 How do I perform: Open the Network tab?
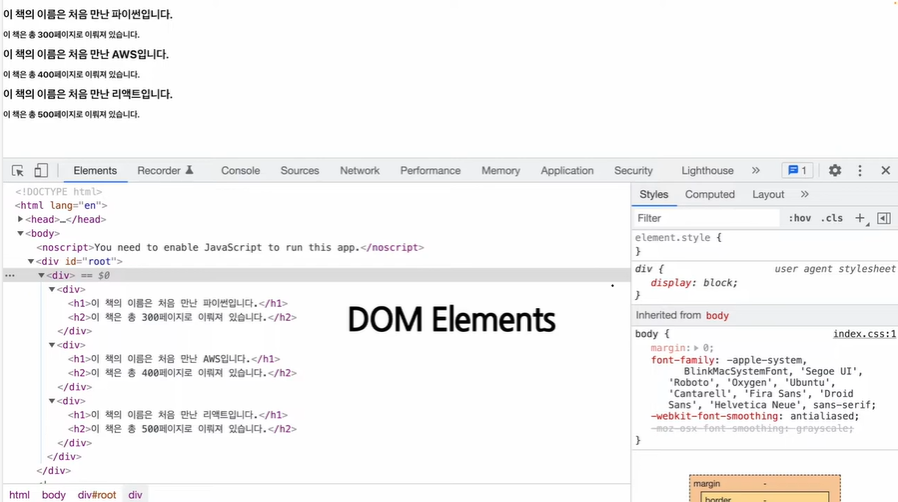click(x=360, y=171)
